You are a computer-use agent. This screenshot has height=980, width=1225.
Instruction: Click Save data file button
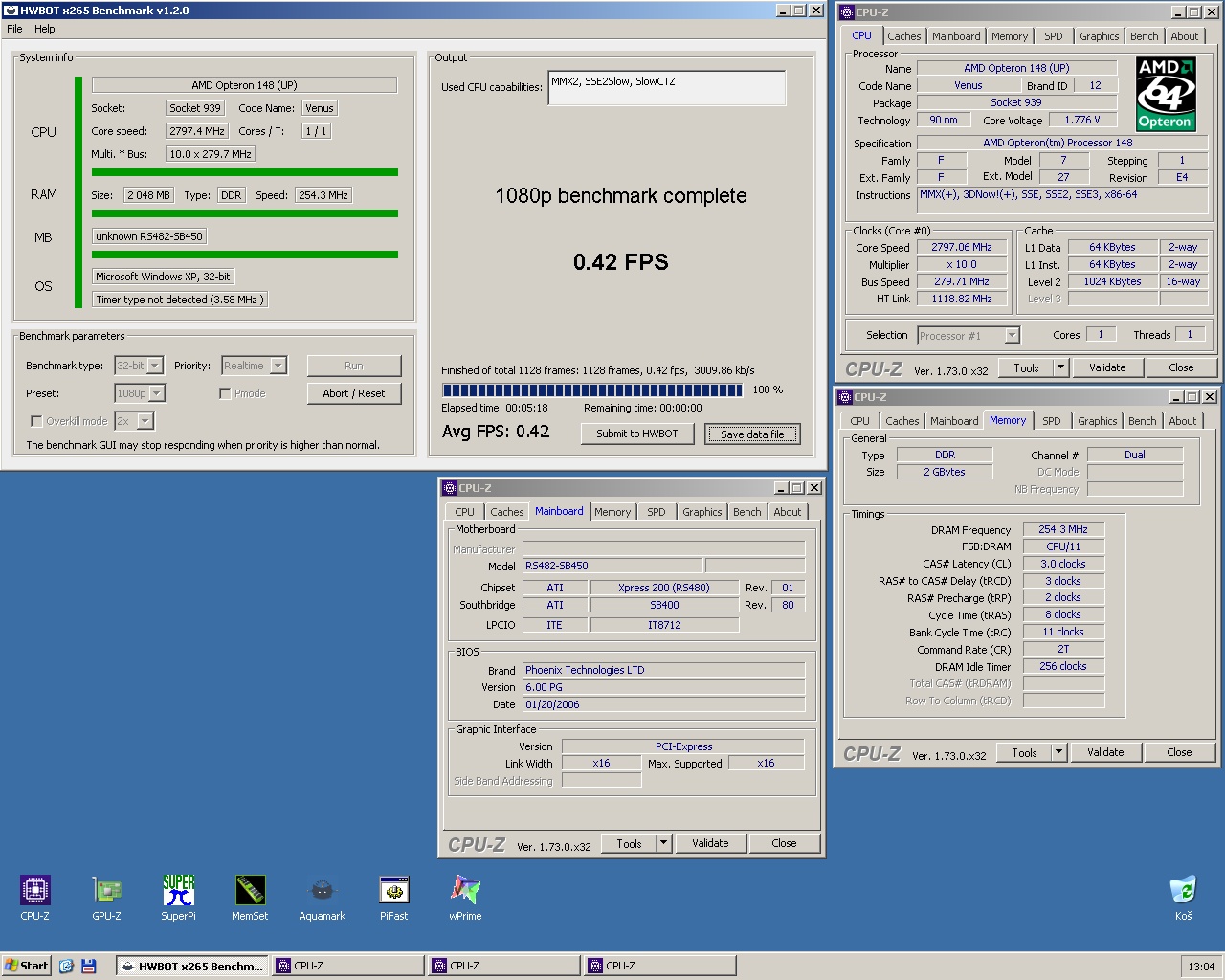pyautogui.click(x=752, y=434)
